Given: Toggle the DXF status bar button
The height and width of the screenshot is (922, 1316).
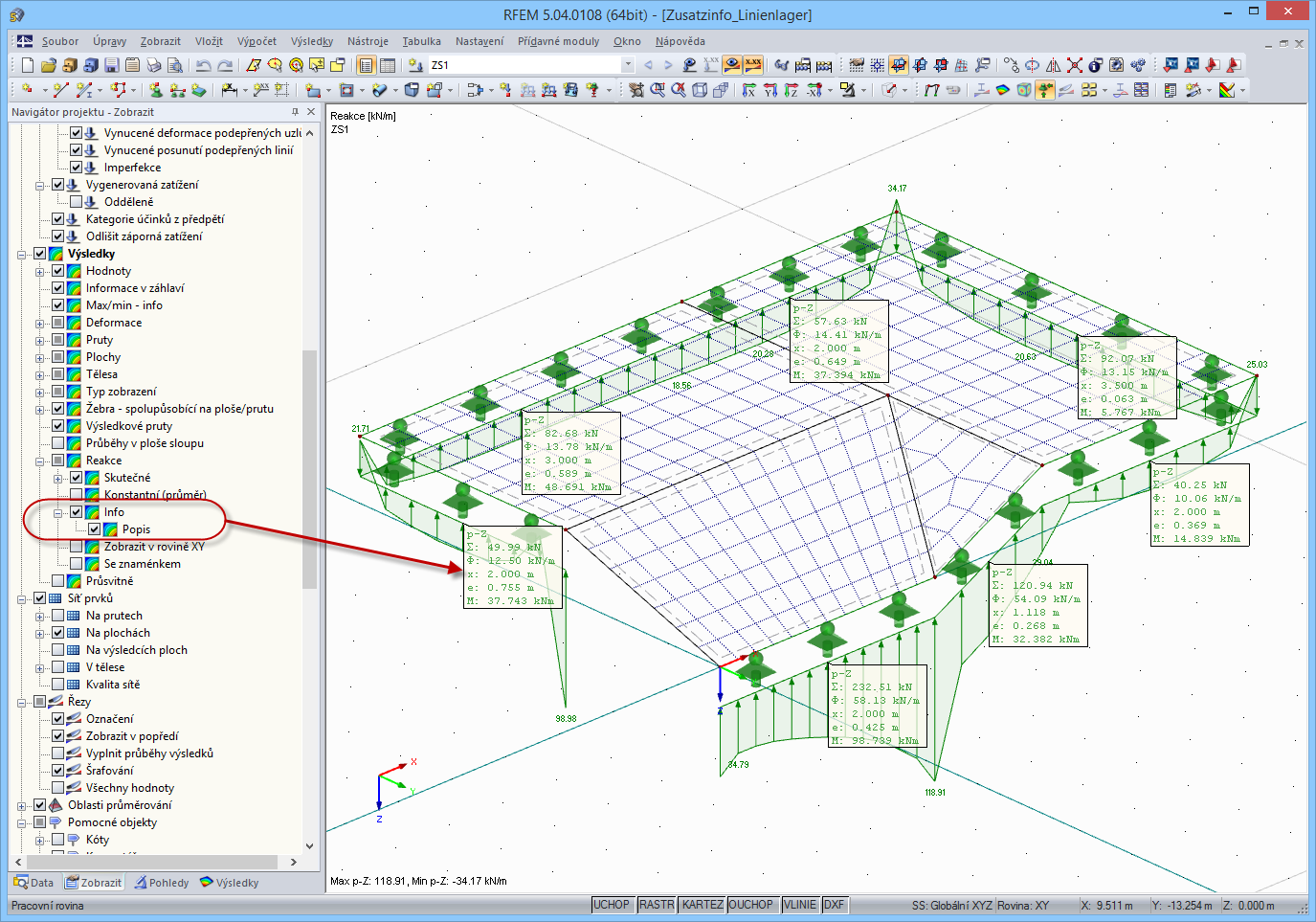Looking at the screenshot, I should pyautogui.click(x=835, y=905).
